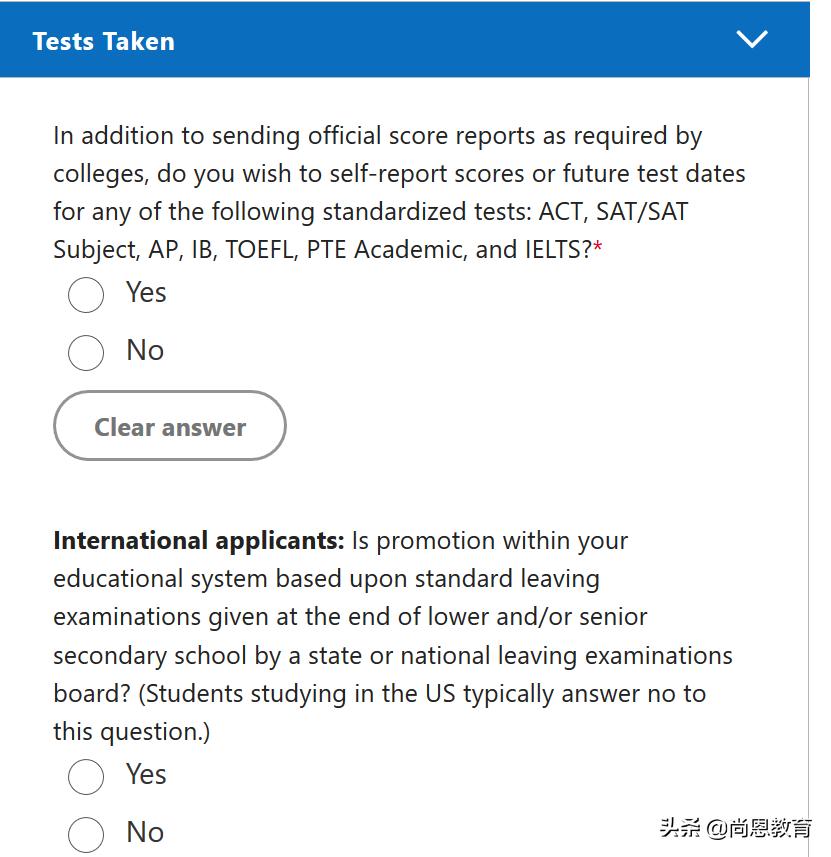The image size is (831, 857).
Task: Select No for the self-report scores question
Action: coord(85,352)
